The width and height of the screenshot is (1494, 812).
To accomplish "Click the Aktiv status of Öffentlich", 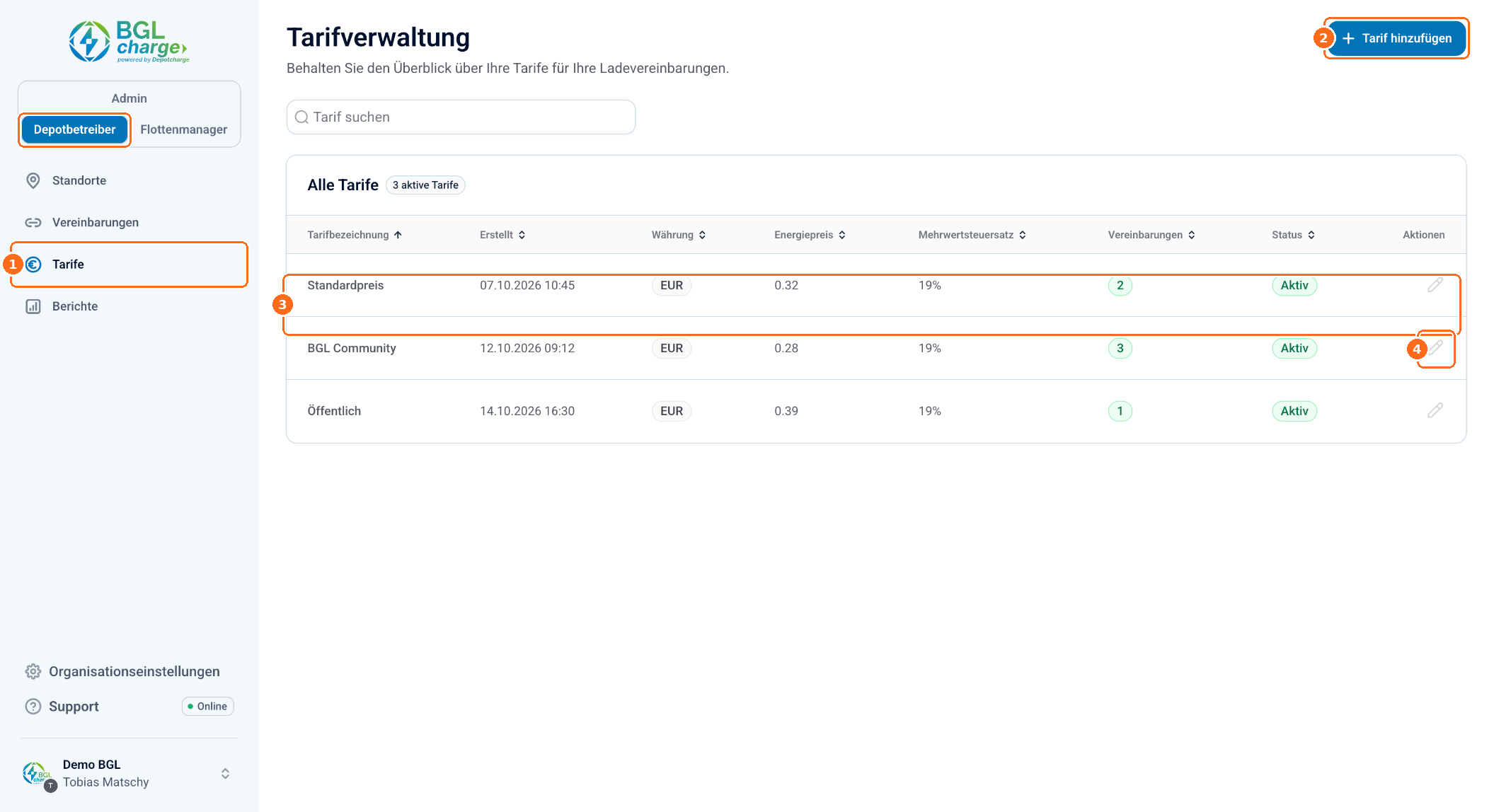I will 1294,411.
